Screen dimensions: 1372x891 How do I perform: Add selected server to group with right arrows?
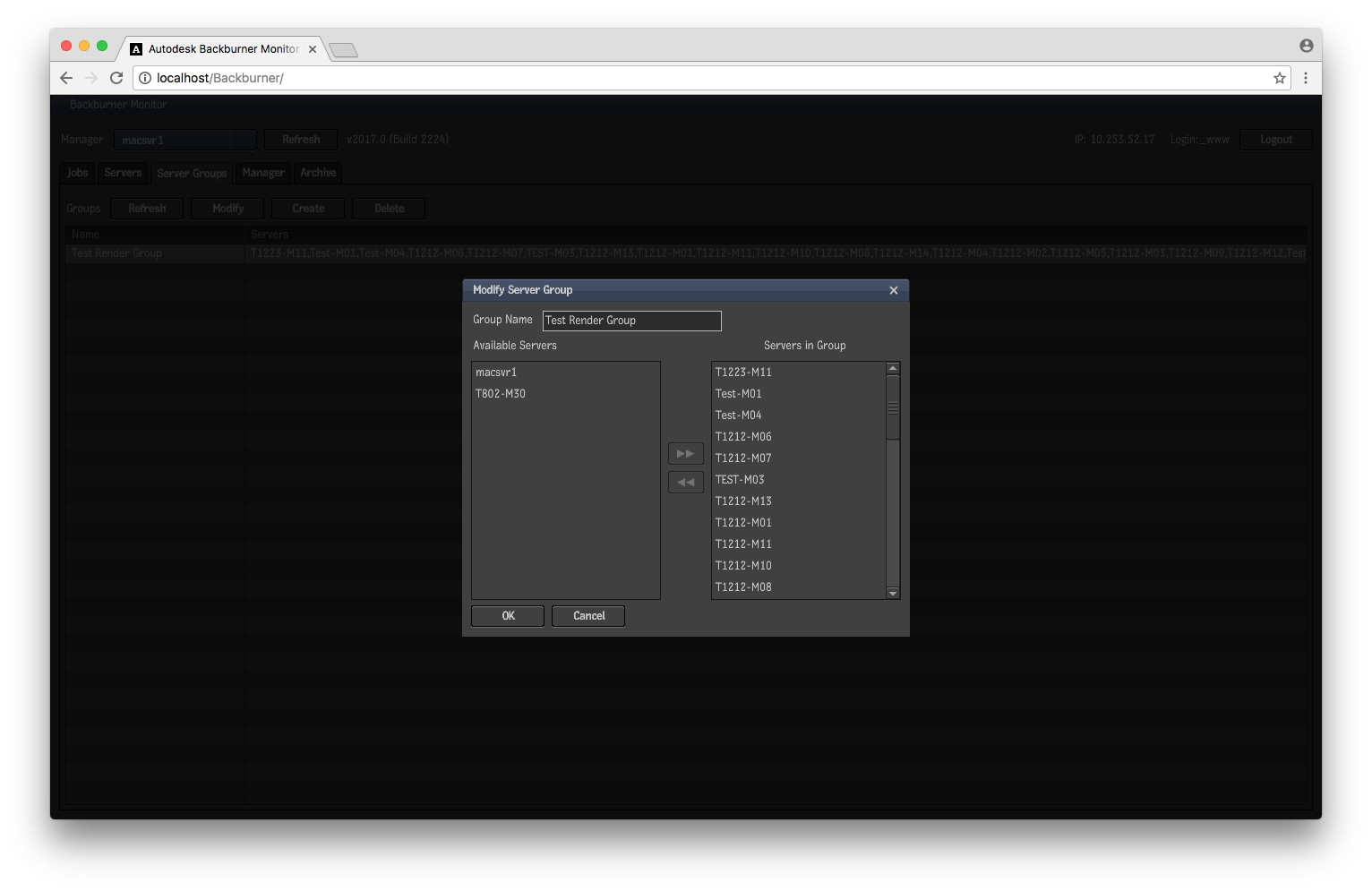(685, 454)
